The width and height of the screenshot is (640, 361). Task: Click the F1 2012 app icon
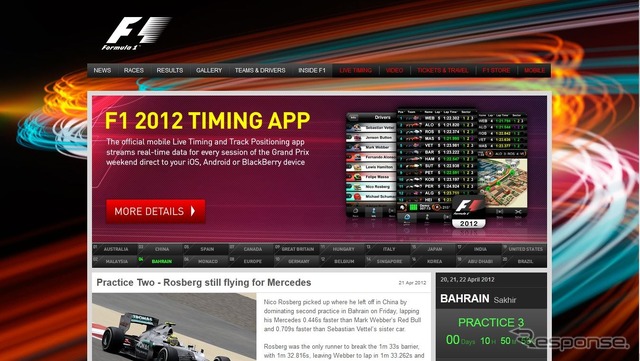(469, 212)
